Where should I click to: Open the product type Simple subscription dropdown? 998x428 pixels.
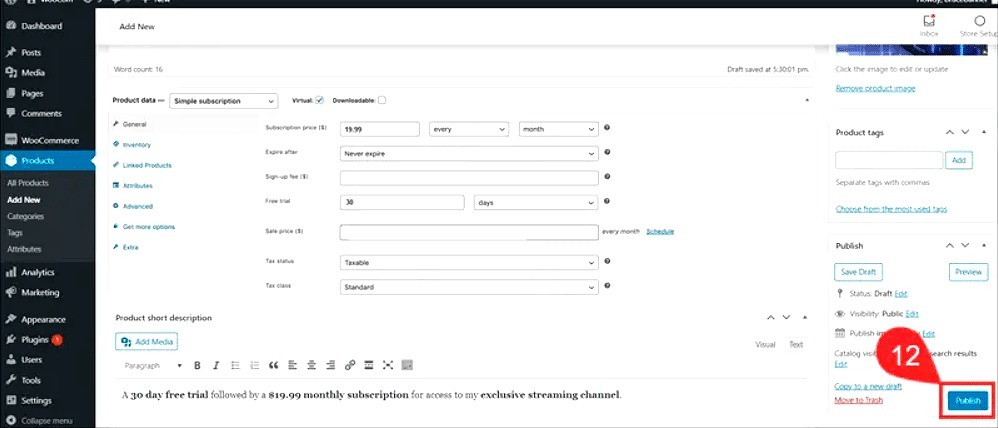[224, 101]
